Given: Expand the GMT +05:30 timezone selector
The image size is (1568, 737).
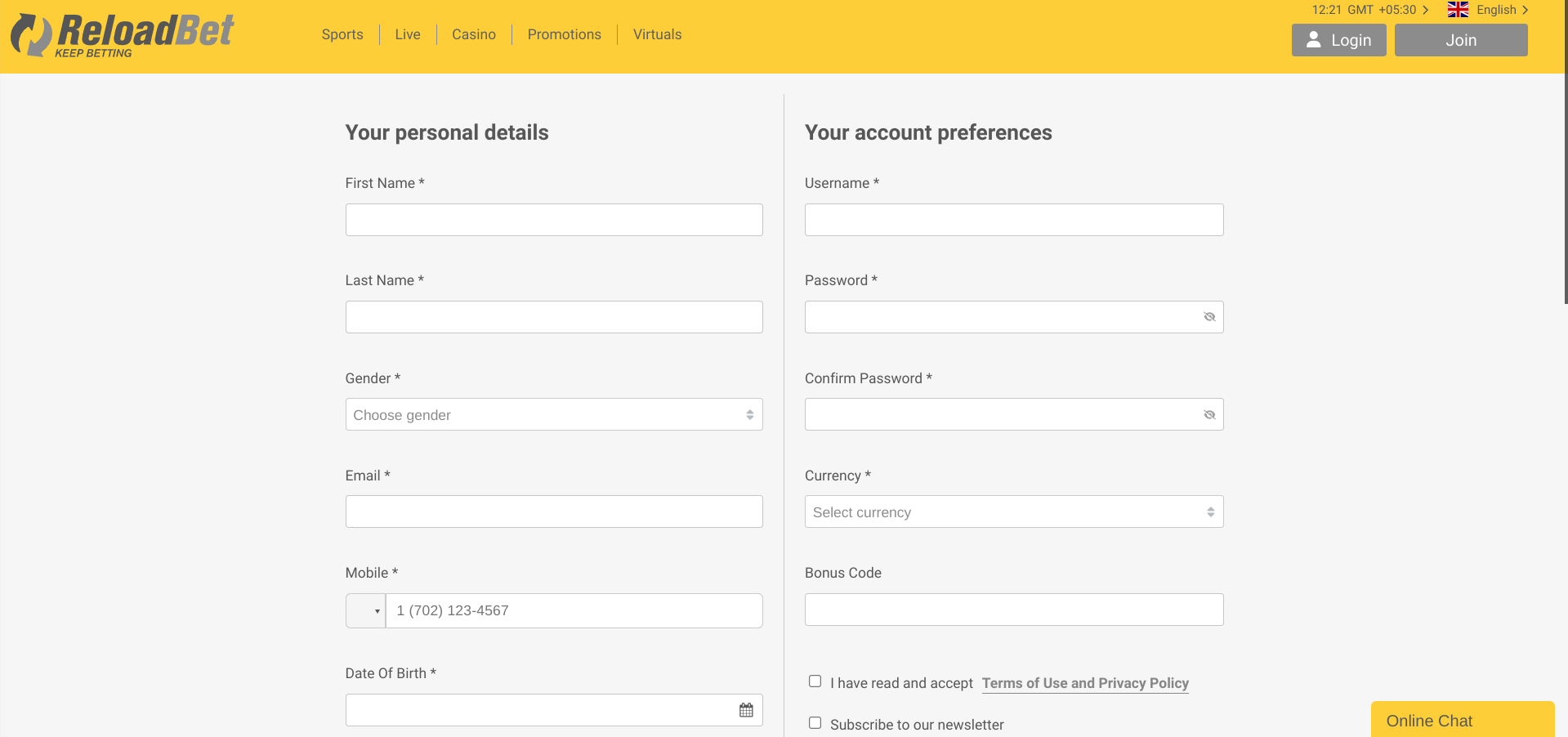Looking at the screenshot, I should click(x=1370, y=10).
